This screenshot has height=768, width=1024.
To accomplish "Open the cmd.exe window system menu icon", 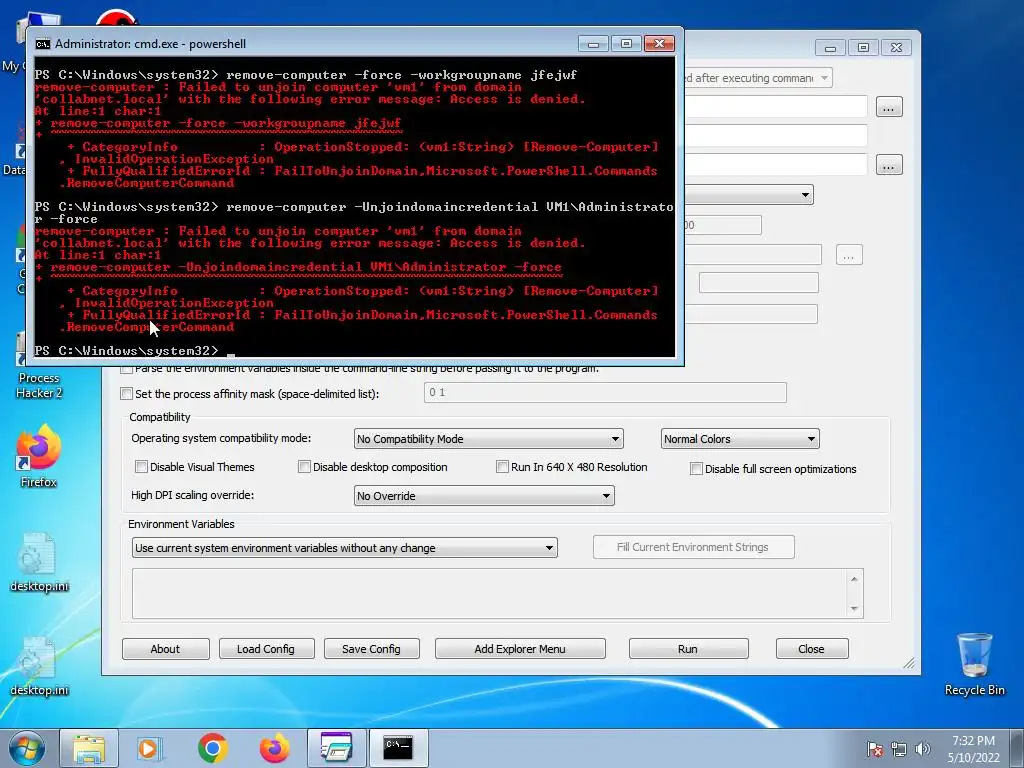I will 43,44.
